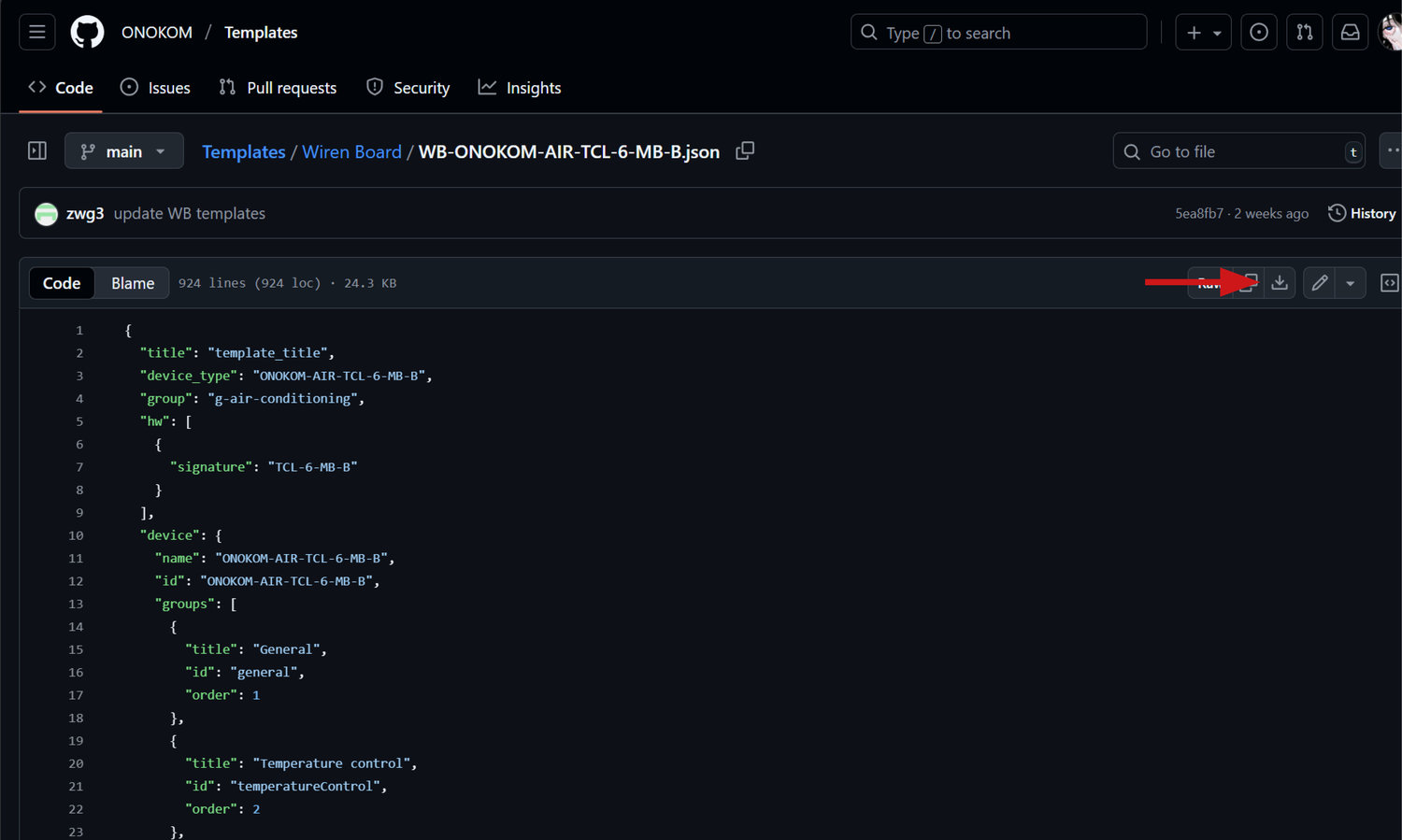This screenshot has height=840, width=1402.
Task: Focus the 'Go to file' search box
Action: click(x=1239, y=151)
